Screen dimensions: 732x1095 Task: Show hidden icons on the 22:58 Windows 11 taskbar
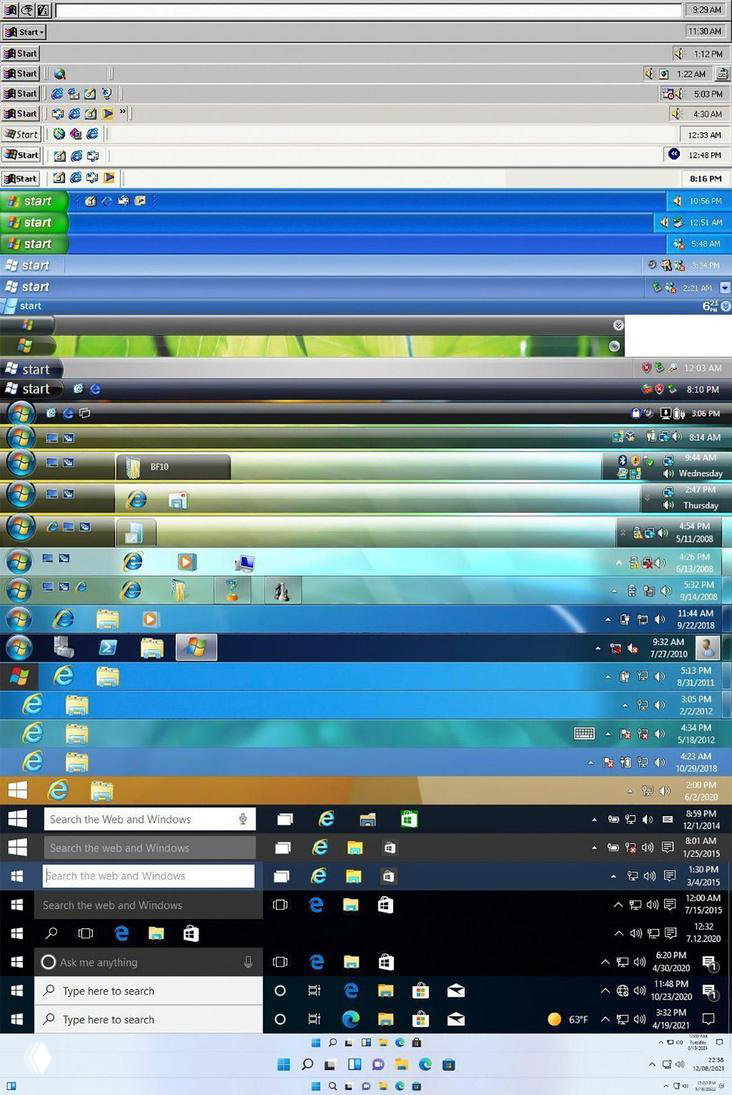coord(652,1065)
